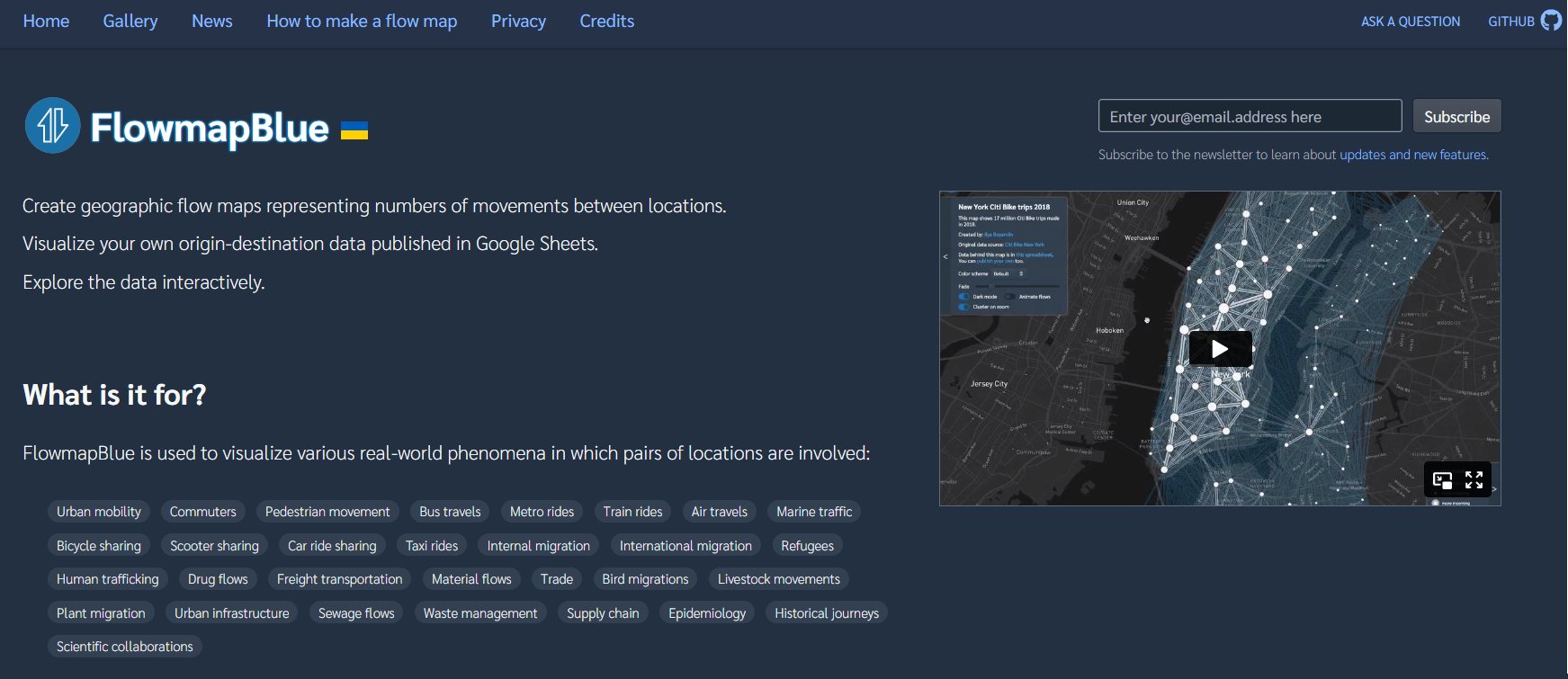Choose the Trade tag
Screen dimensions: 1568x679
(x=557, y=579)
